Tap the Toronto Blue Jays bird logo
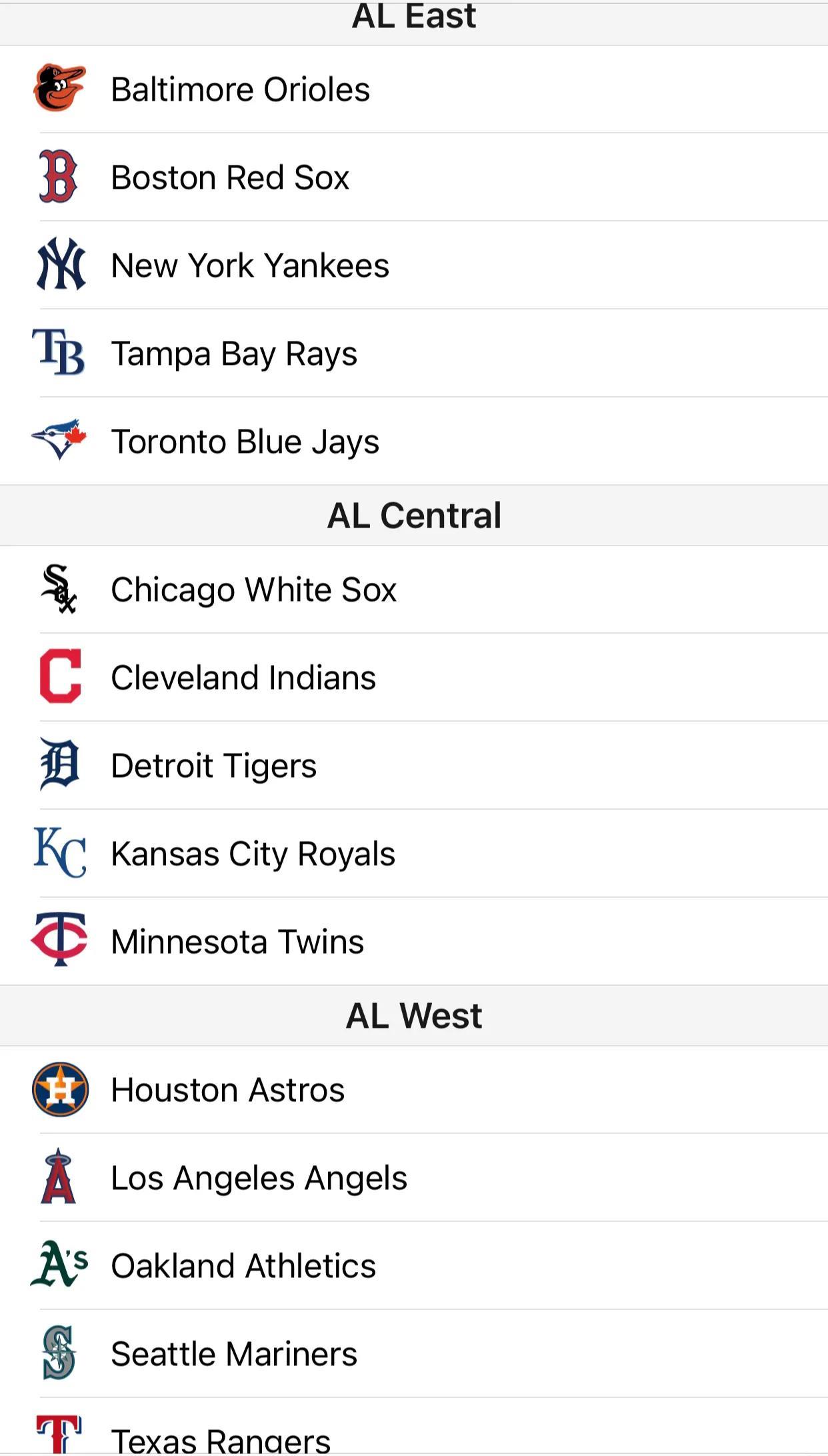 point(59,440)
